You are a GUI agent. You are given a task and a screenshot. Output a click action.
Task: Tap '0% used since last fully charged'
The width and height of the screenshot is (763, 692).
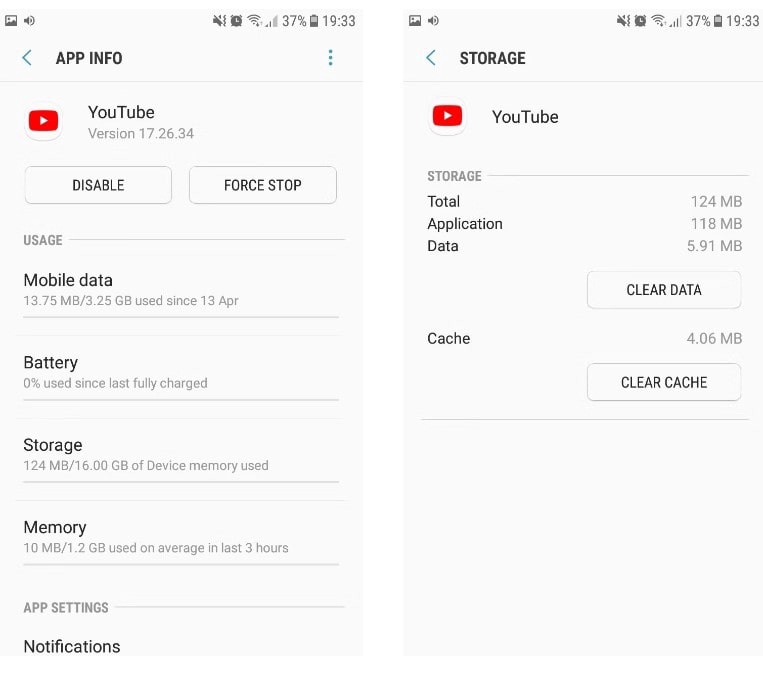[x=115, y=383]
